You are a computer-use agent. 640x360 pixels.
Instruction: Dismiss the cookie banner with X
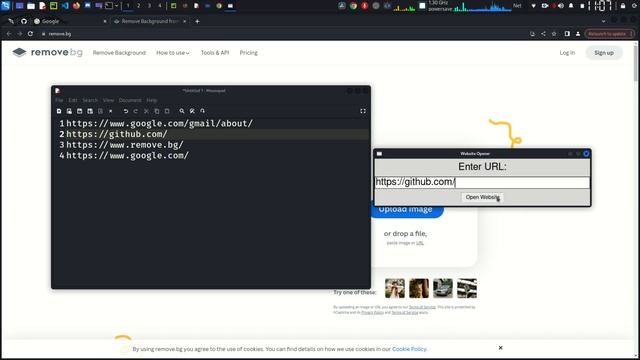click(500, 348)
